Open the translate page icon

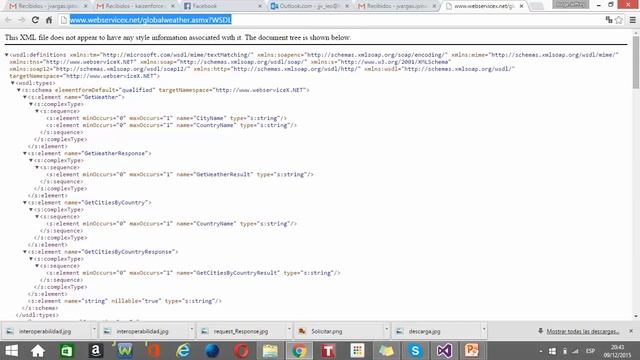pos(609,20)
